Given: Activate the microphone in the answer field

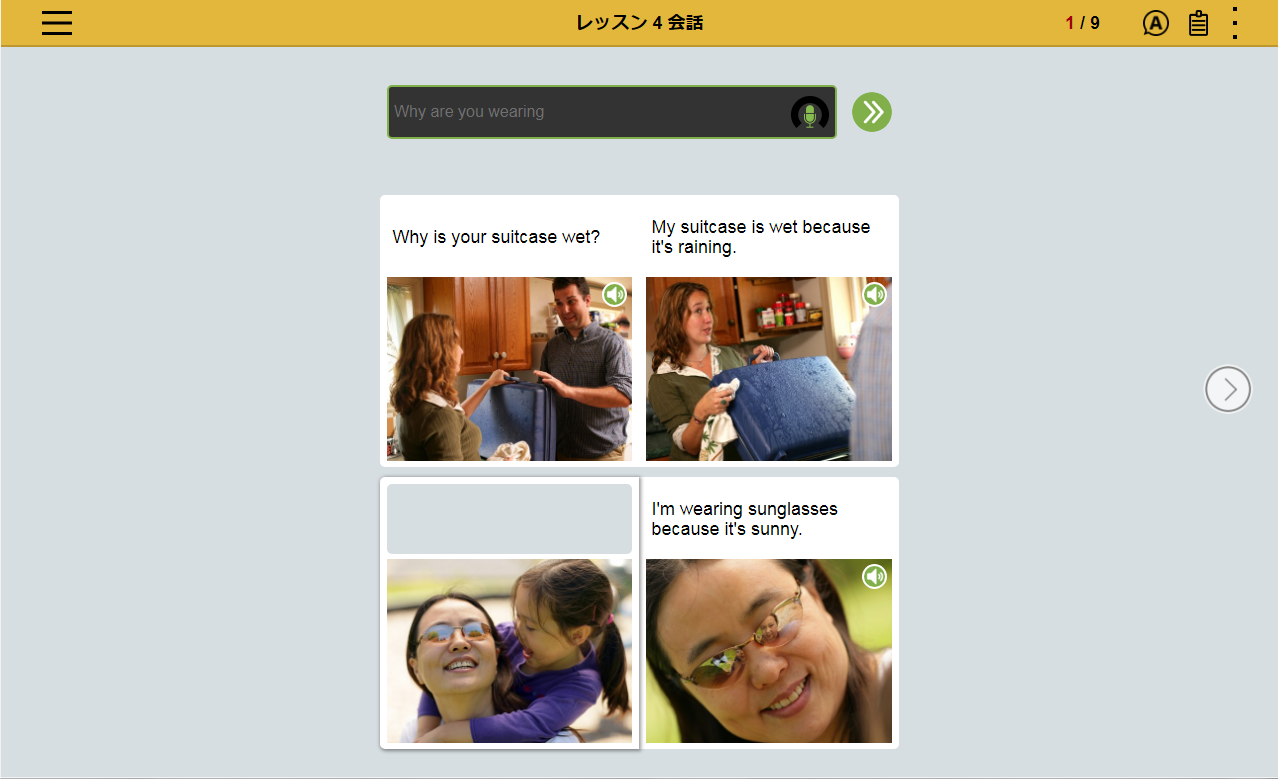Looking at the screenshot, I should click(x=810, y=114).
